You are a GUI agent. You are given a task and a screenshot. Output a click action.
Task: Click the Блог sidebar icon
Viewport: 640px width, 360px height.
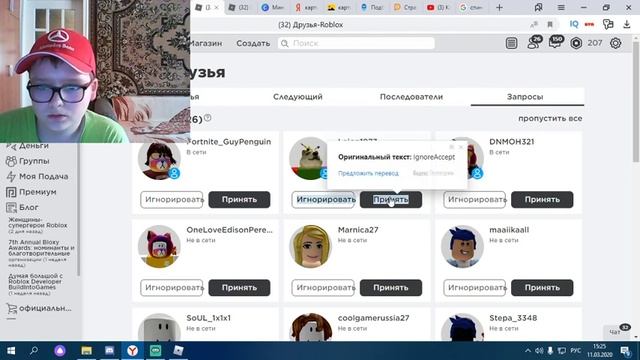11,207
